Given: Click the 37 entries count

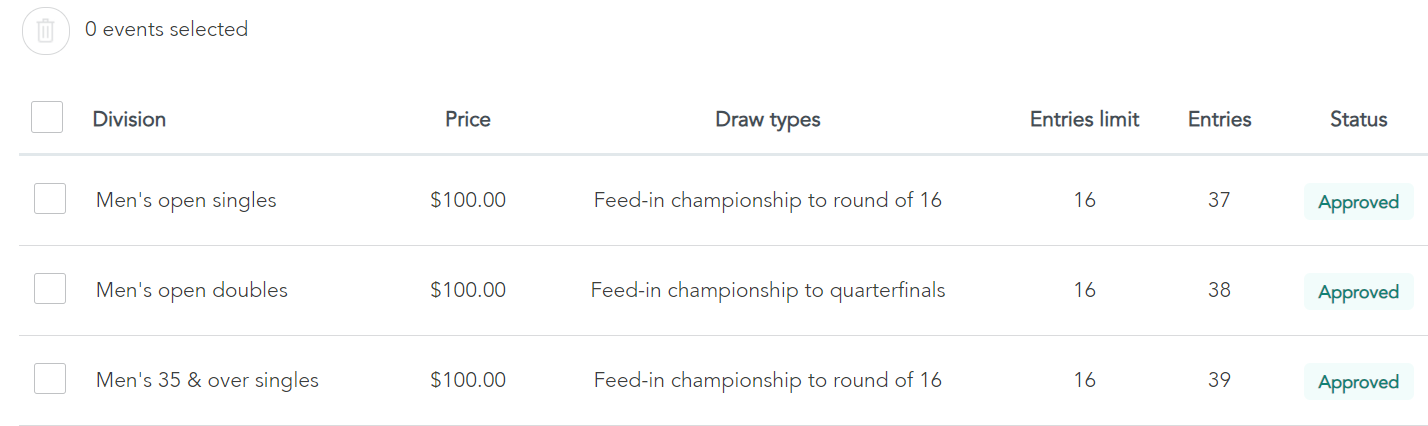Looking at the screenshot, I should [1219, 200].
